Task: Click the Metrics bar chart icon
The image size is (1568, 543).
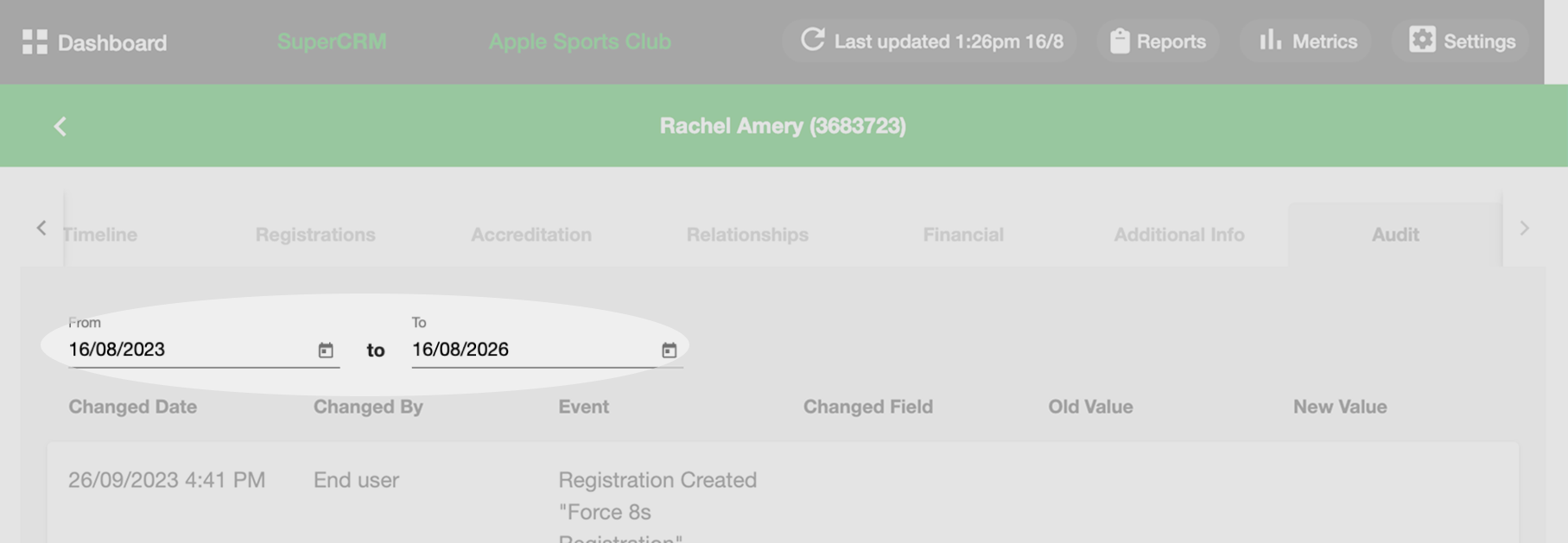Action: (x=1270, y=41)
